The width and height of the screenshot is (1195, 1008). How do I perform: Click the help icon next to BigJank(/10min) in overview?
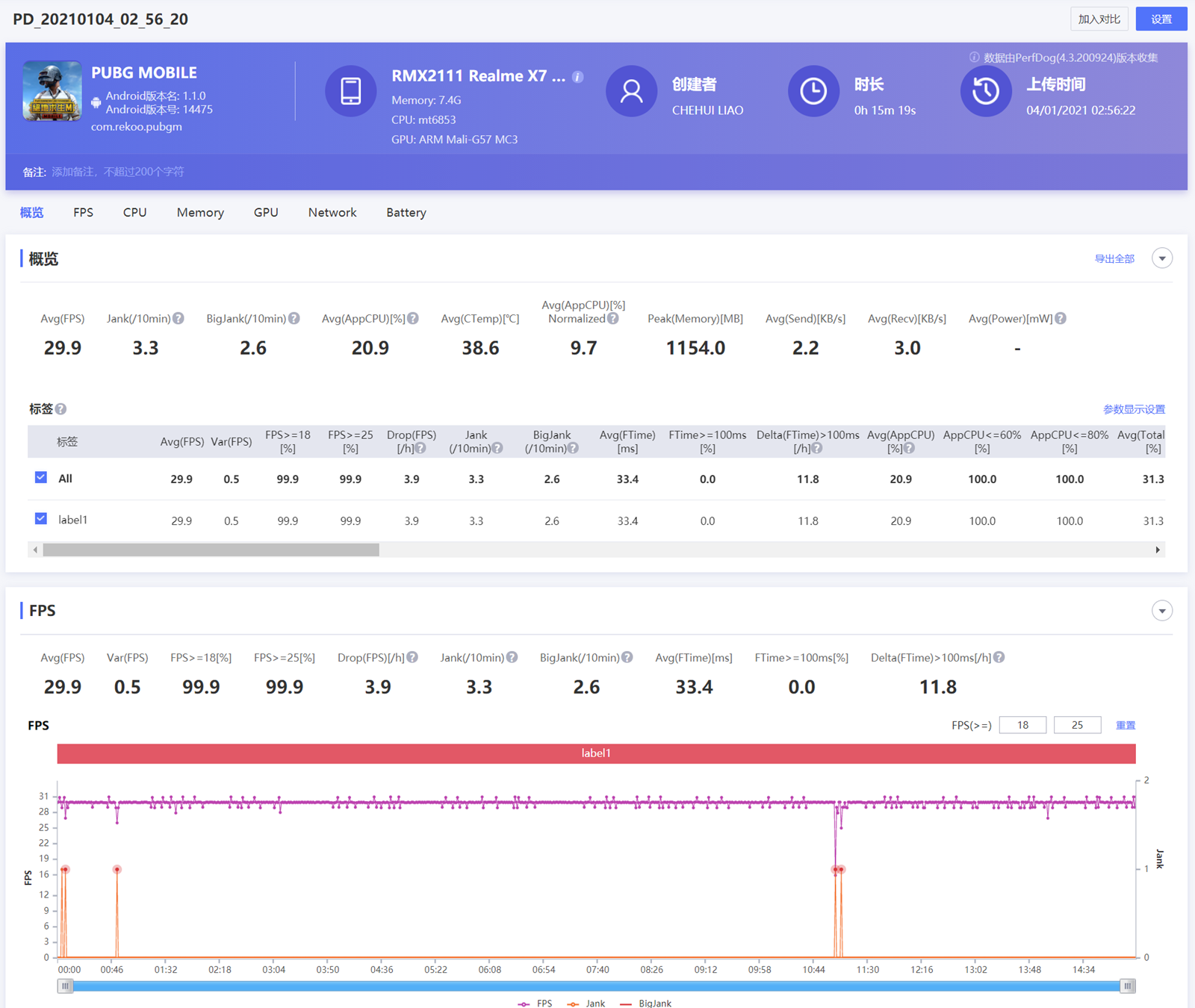294,319
